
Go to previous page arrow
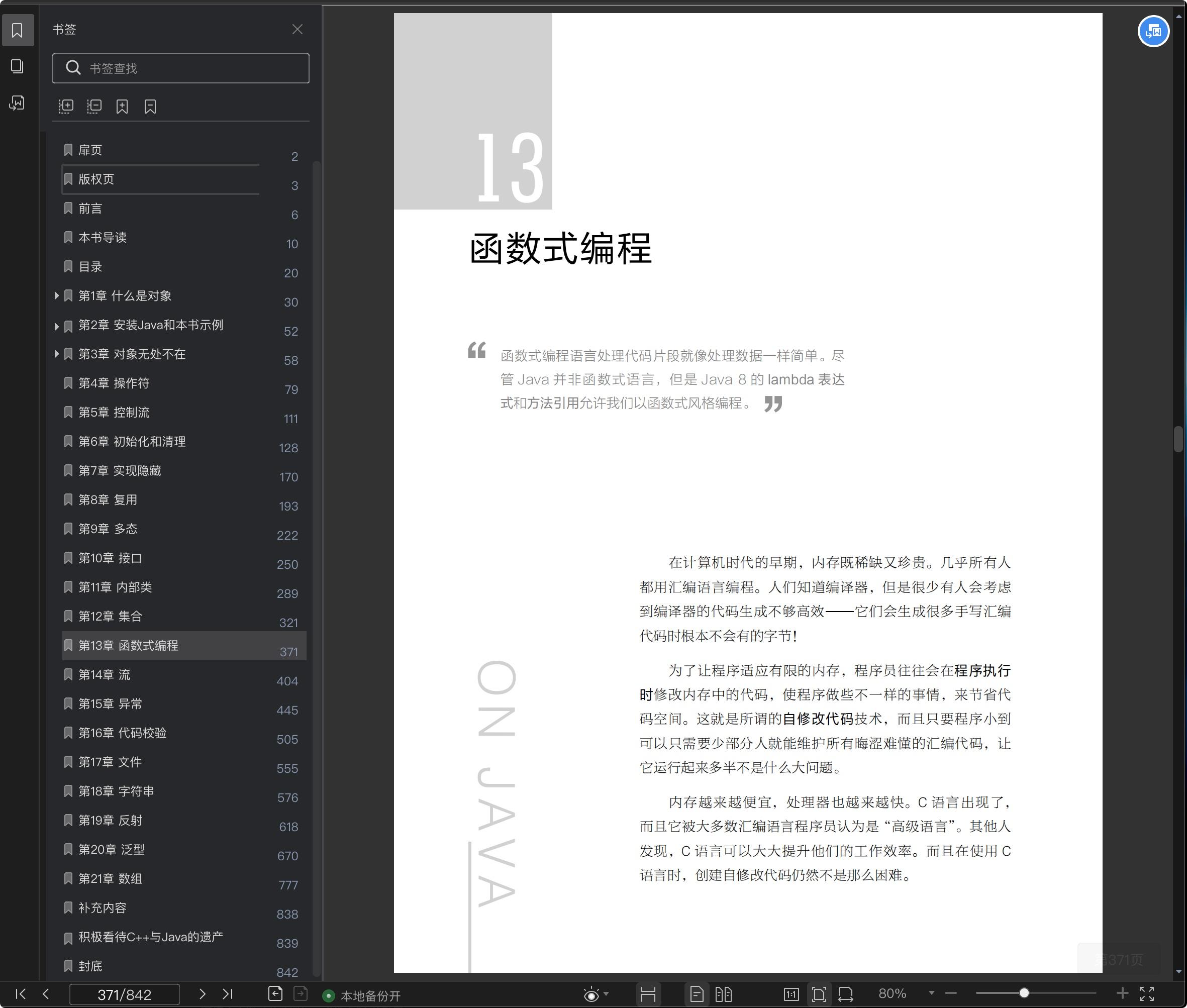(46, 994)
